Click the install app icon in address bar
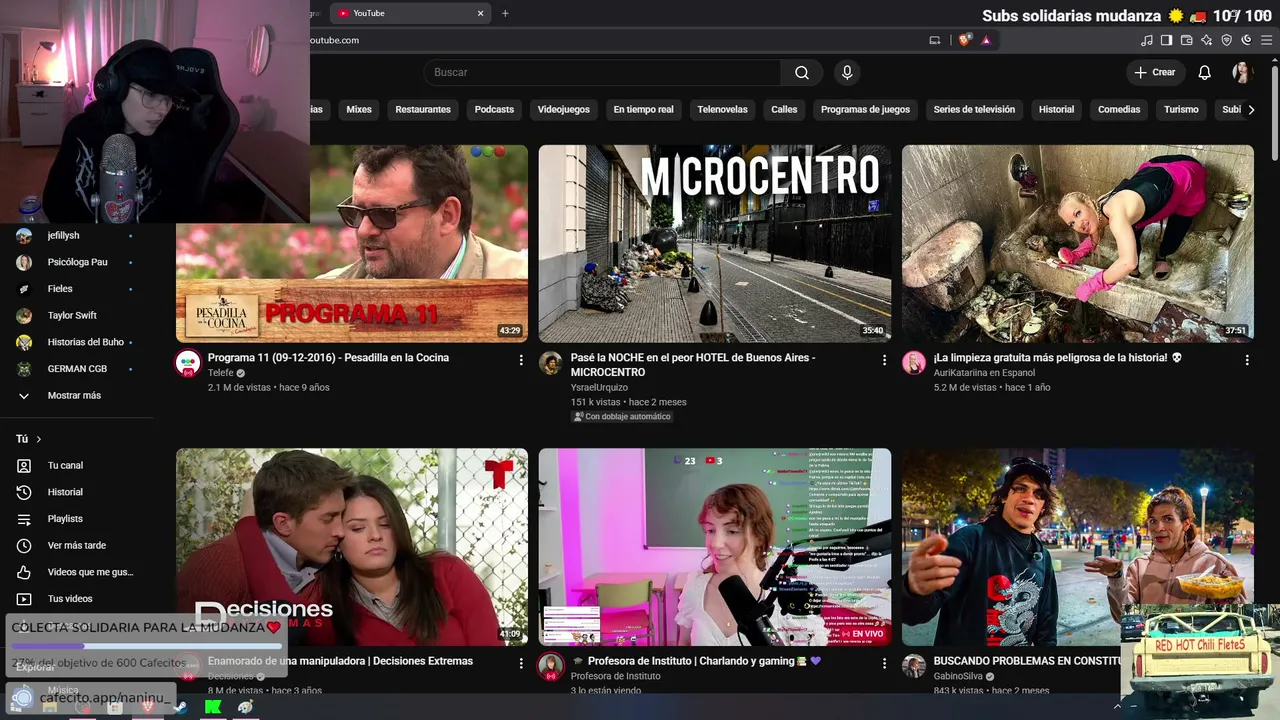 (935, 40)
